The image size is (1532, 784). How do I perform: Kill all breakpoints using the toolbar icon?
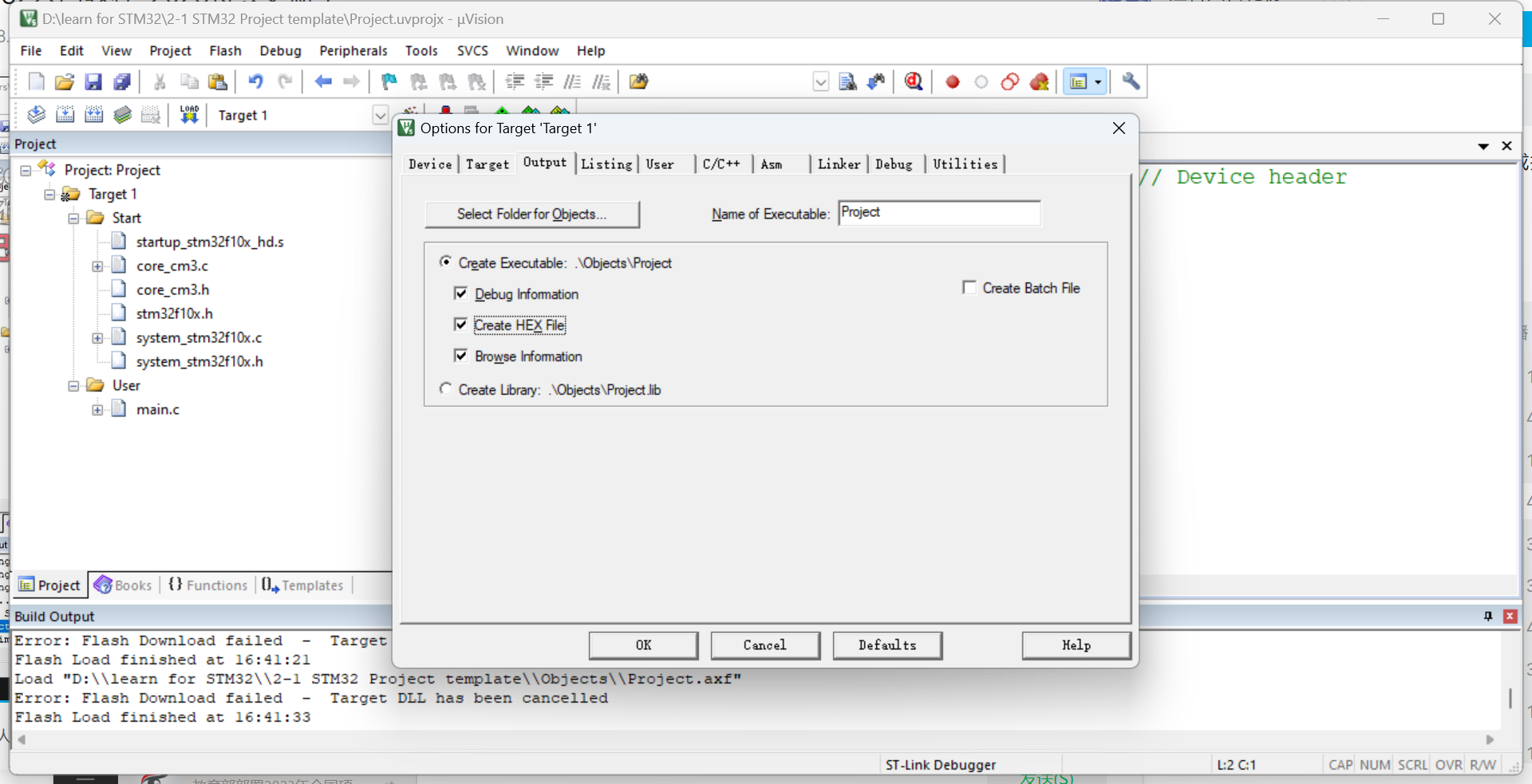1039,81
